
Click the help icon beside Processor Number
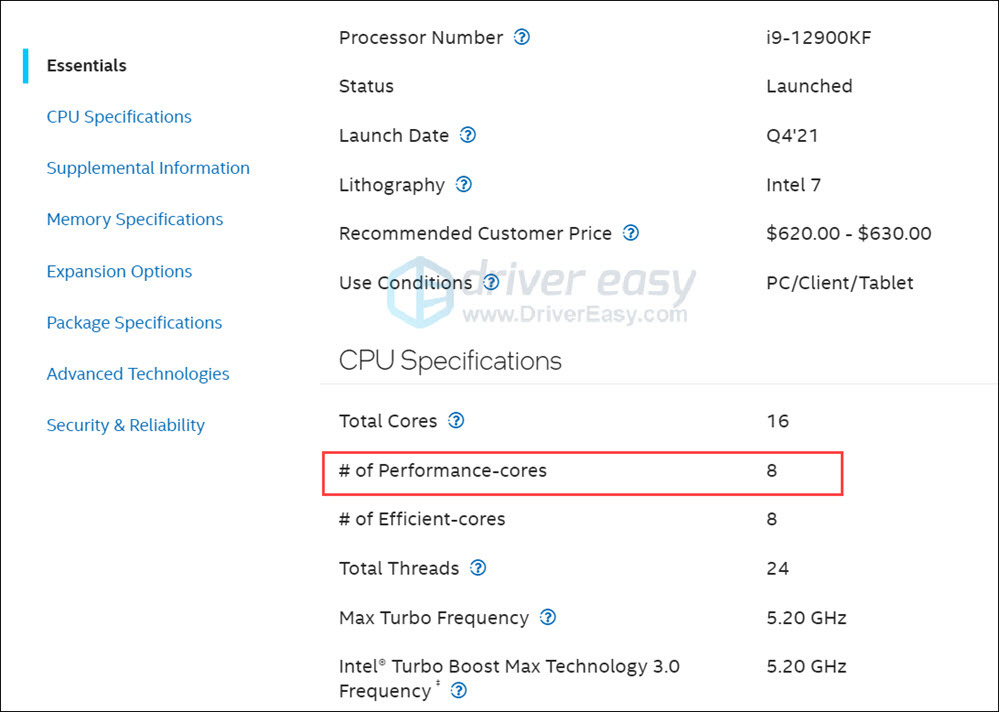coord(521,37)
